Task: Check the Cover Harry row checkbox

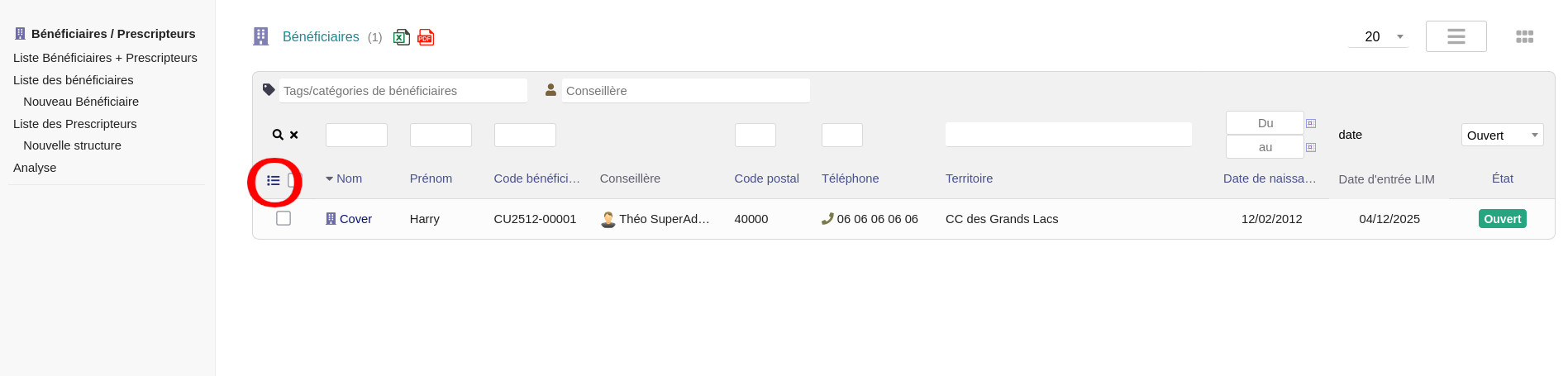Action: pyautogui.click(x=284, y=218)
